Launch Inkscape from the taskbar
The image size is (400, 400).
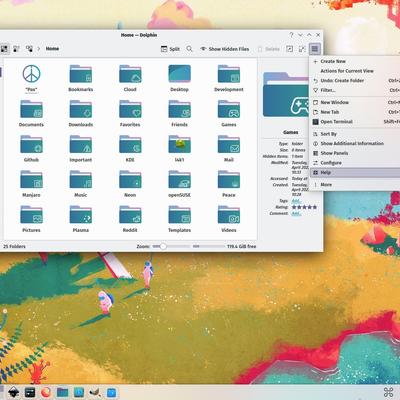(13, 392)
